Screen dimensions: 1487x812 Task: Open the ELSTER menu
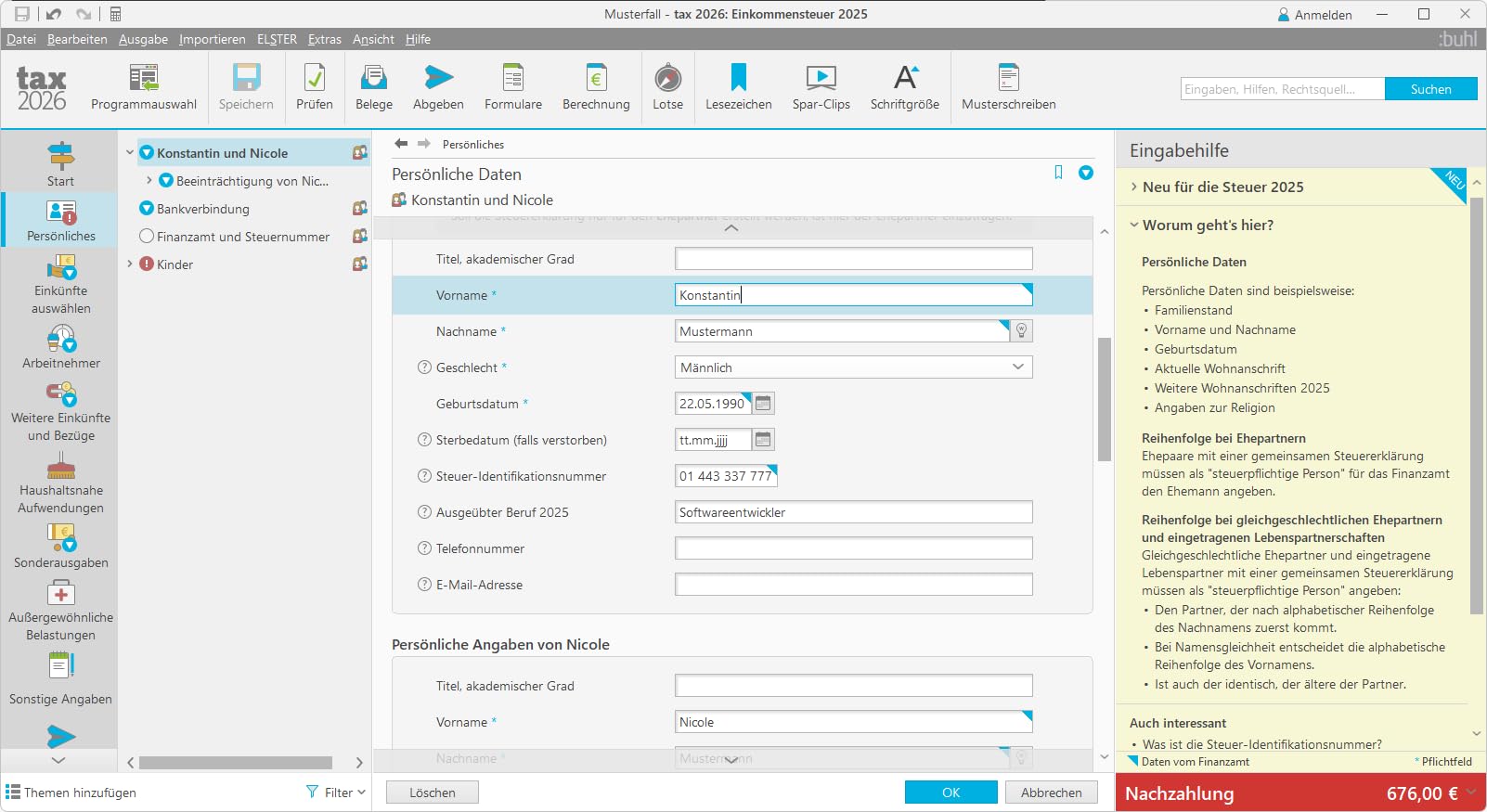pyautogui.click(x=277, y=39)
